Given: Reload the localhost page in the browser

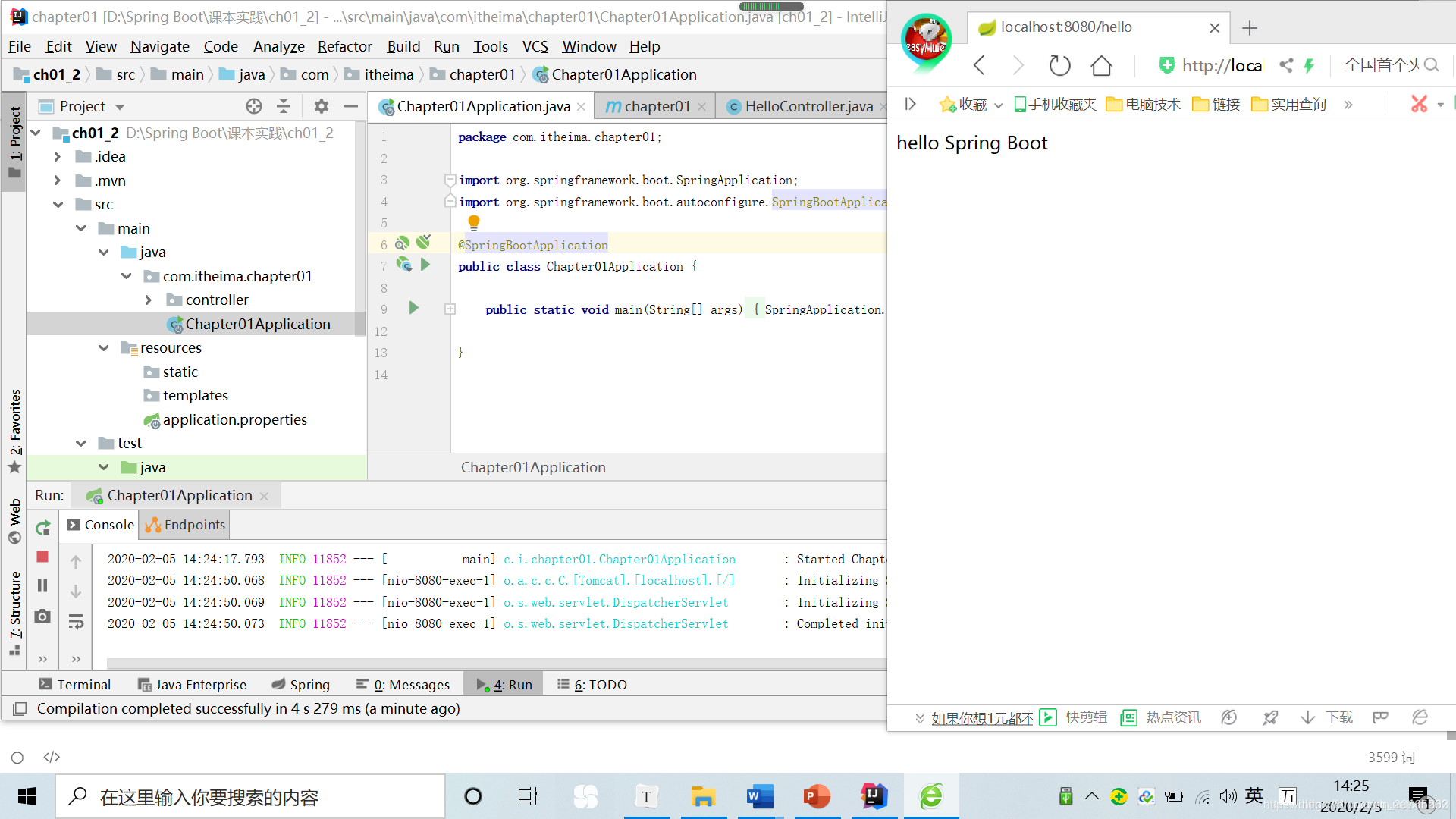Looking at the screenshot, I should pyautogui.click(x=1059, y=65).
